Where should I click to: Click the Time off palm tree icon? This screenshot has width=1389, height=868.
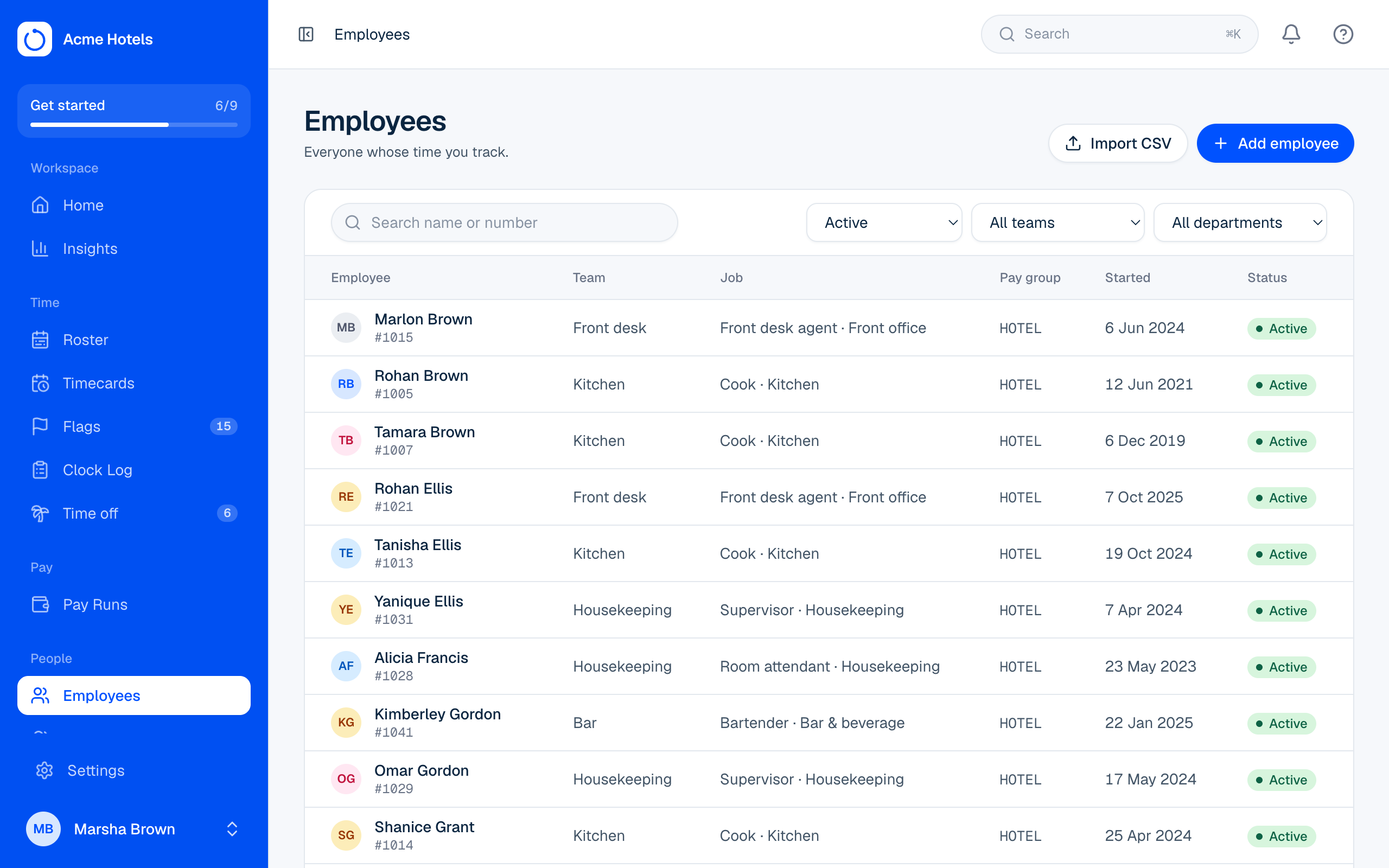[40, 513]
